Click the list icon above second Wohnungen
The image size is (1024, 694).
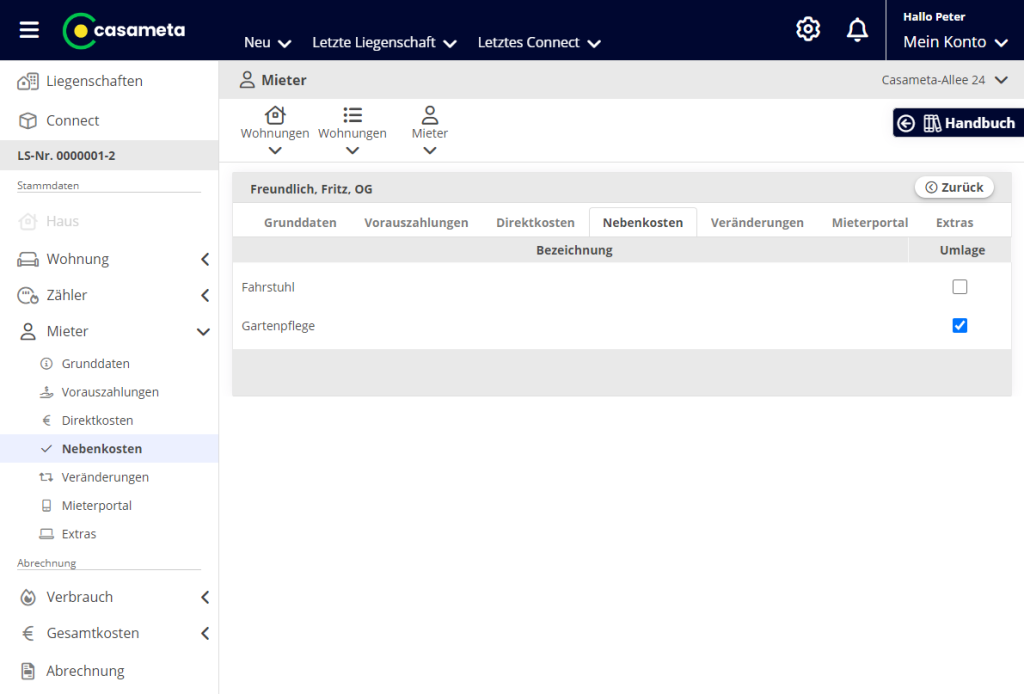pos(353,115)
